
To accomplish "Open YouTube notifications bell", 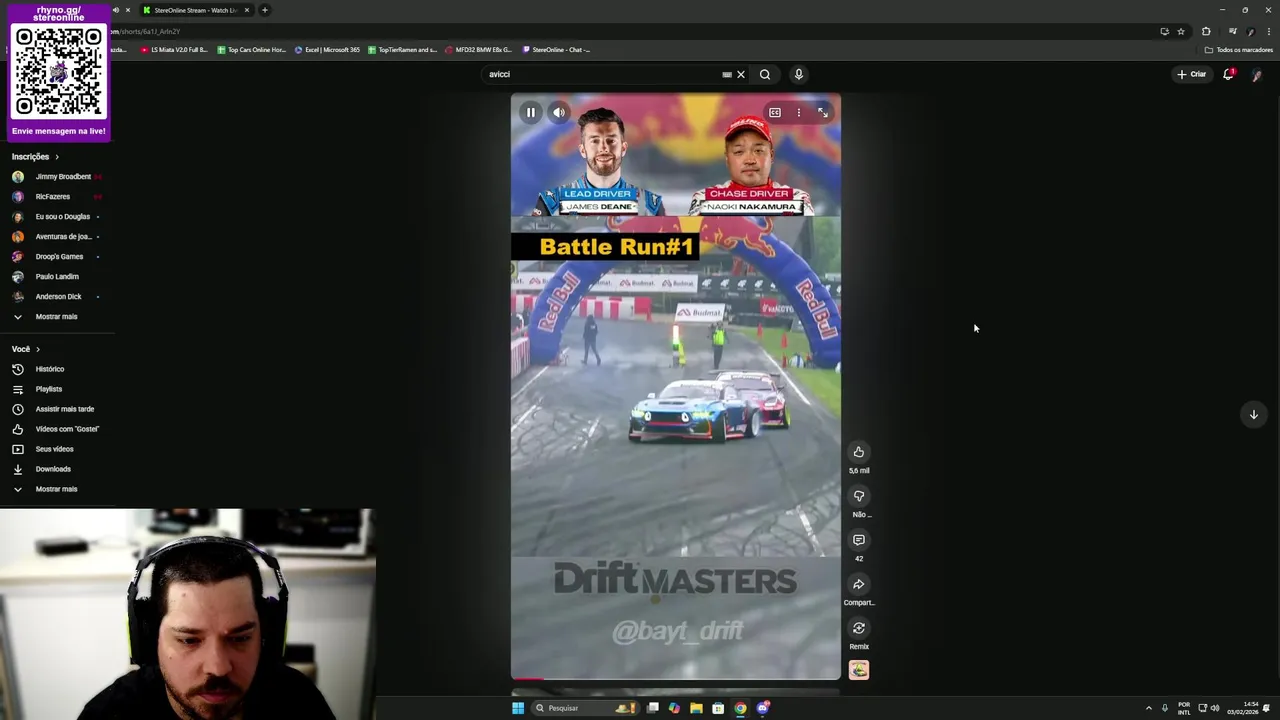I will pos(1228,74).
